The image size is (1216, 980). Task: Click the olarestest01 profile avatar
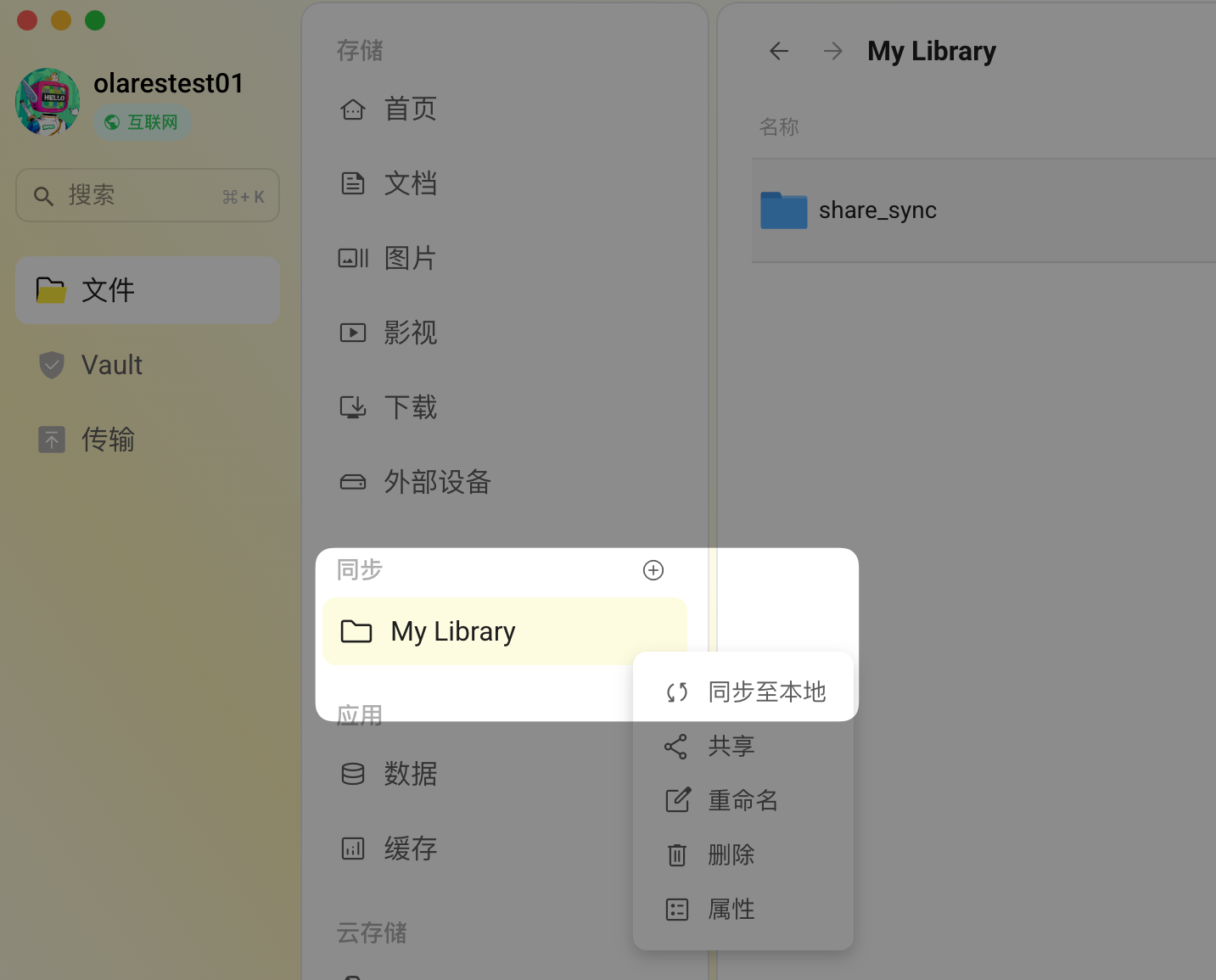tap(48, 102)
